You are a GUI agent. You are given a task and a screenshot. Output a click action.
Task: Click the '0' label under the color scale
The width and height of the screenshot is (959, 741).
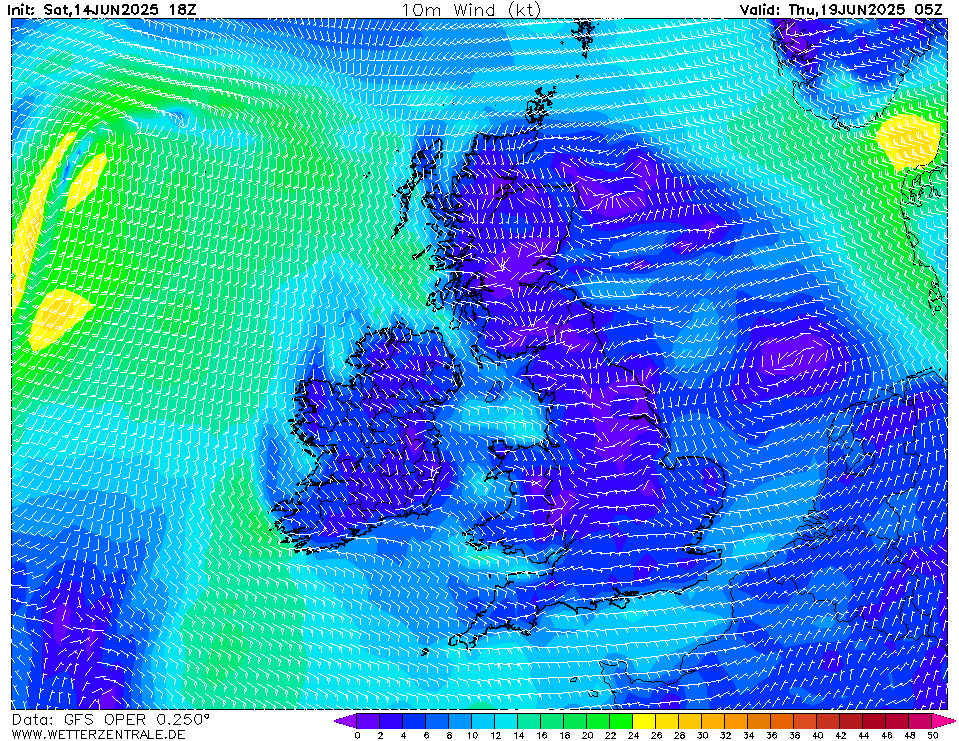(x=357, y=735)
